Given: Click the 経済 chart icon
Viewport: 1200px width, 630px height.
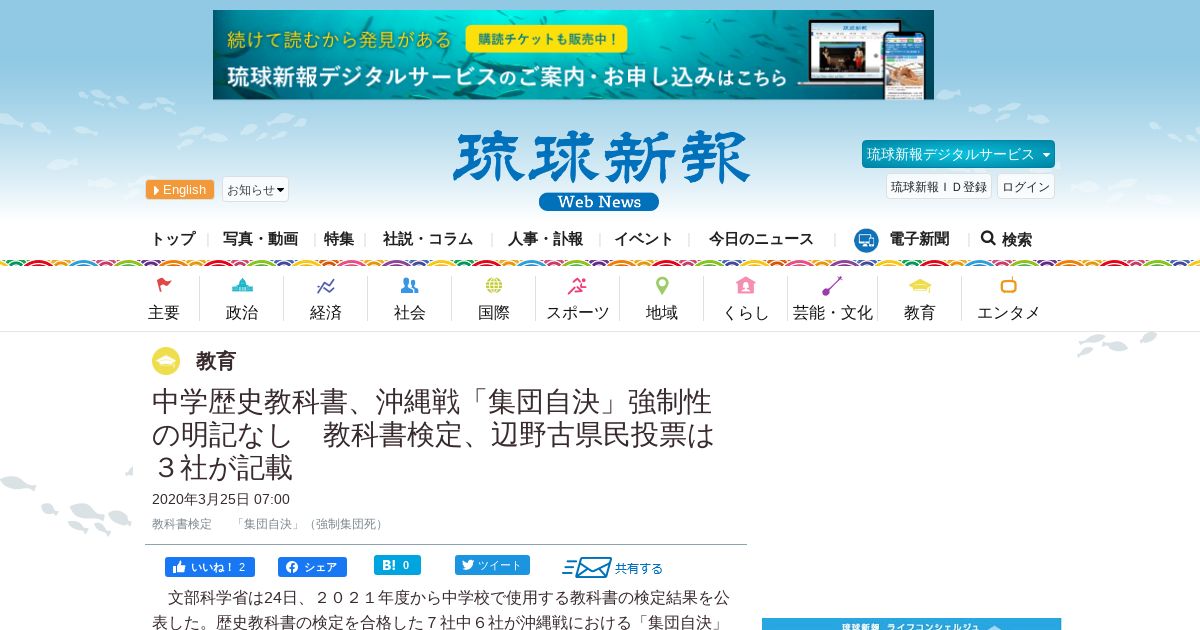Looking at the screenshot, I should click(x=326, y=286).
